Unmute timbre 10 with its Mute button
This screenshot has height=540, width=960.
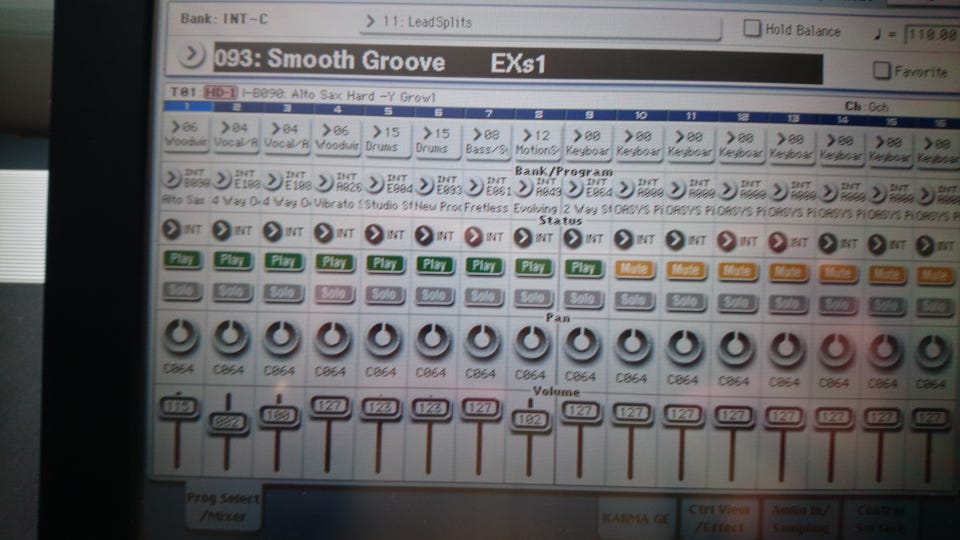pyautogui.click(x=634, y=269)
